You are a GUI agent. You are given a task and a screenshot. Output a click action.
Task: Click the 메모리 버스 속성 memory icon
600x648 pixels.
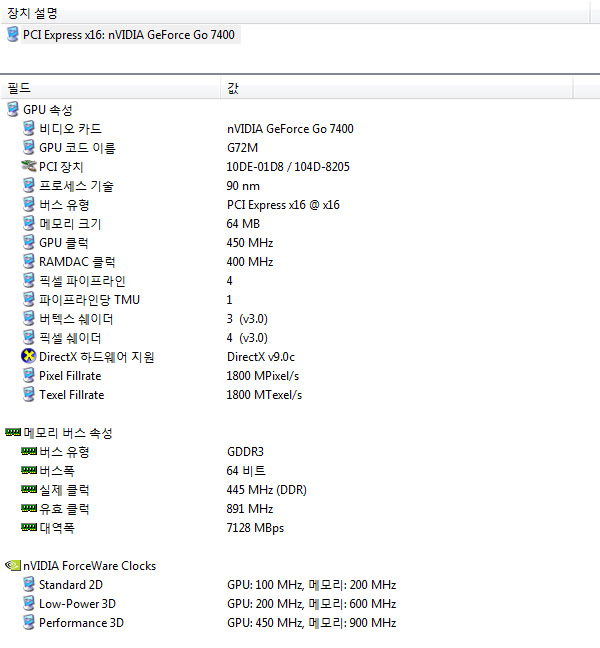(x=13, y=432)
